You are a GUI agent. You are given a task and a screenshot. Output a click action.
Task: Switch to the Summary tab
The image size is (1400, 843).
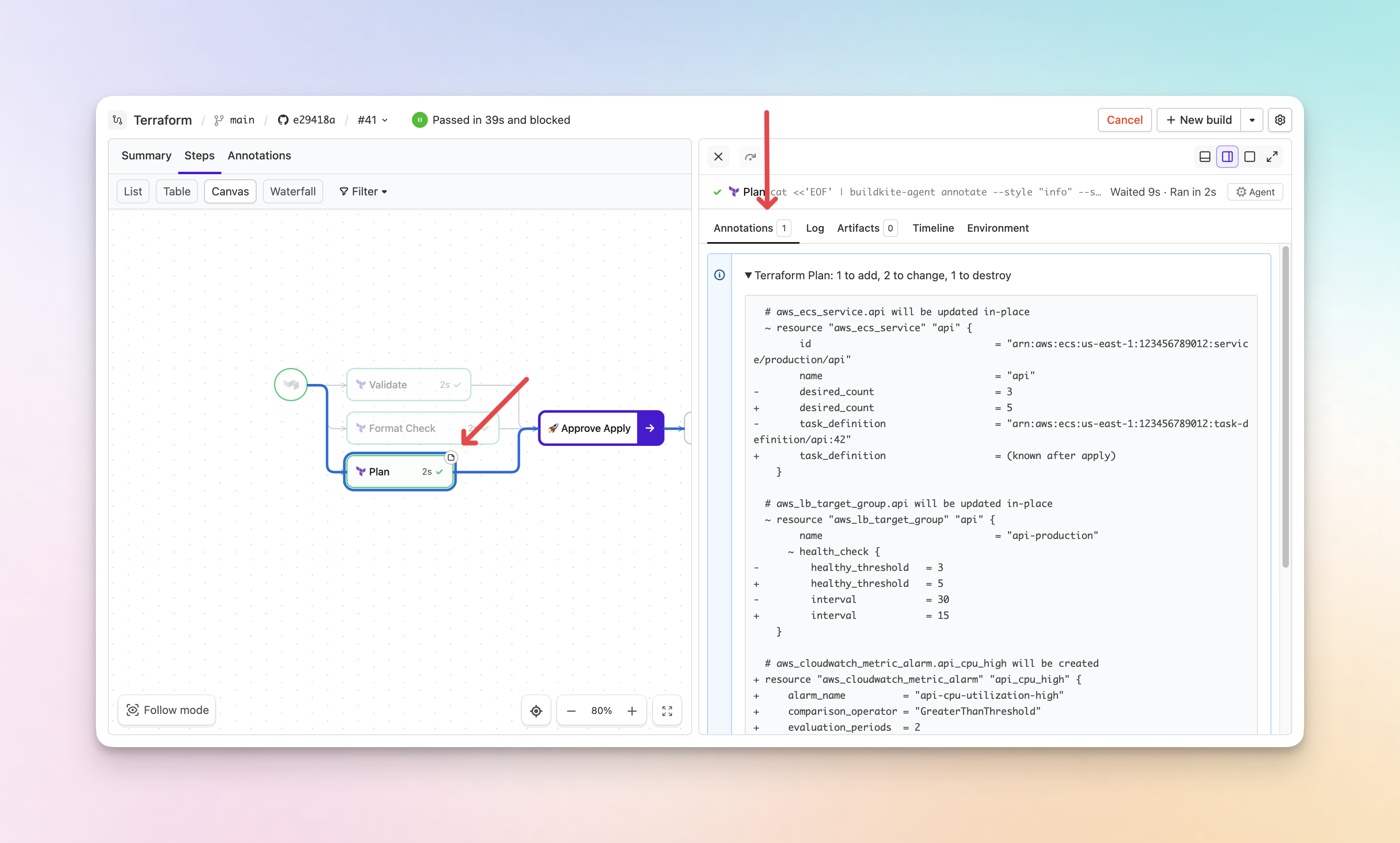146,156
